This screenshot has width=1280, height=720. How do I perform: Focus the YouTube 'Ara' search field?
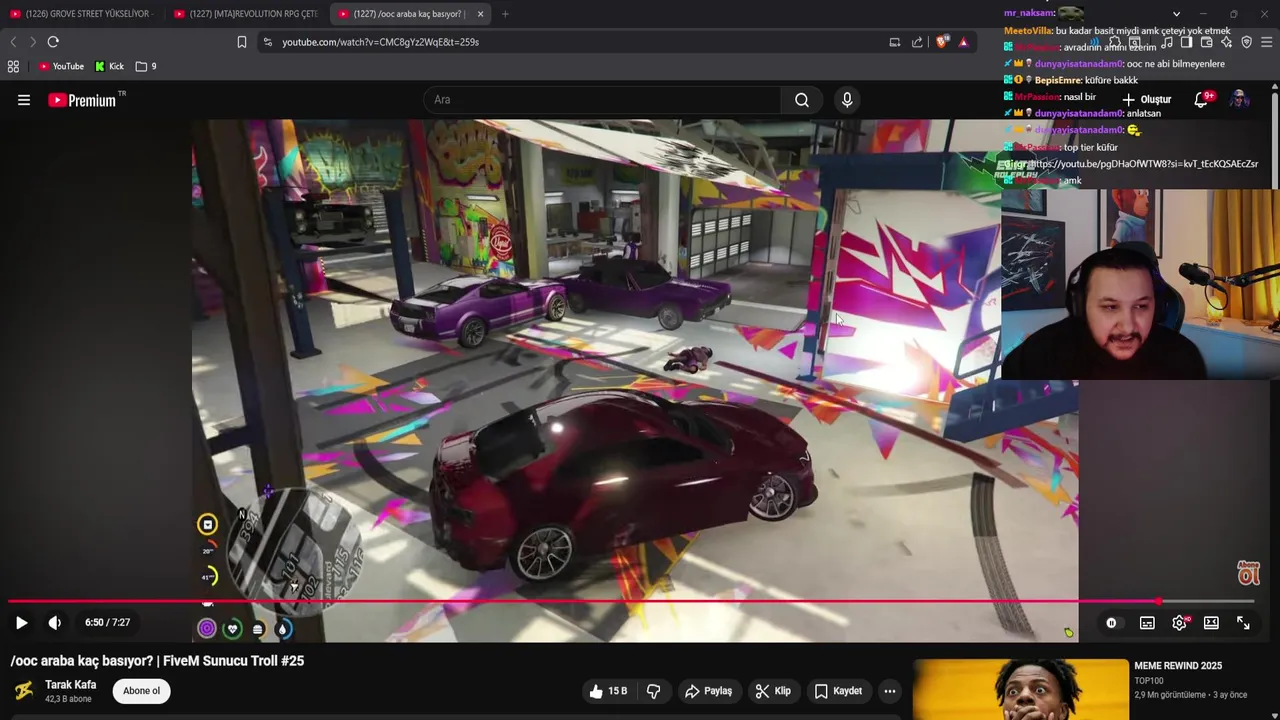(603, 100)
